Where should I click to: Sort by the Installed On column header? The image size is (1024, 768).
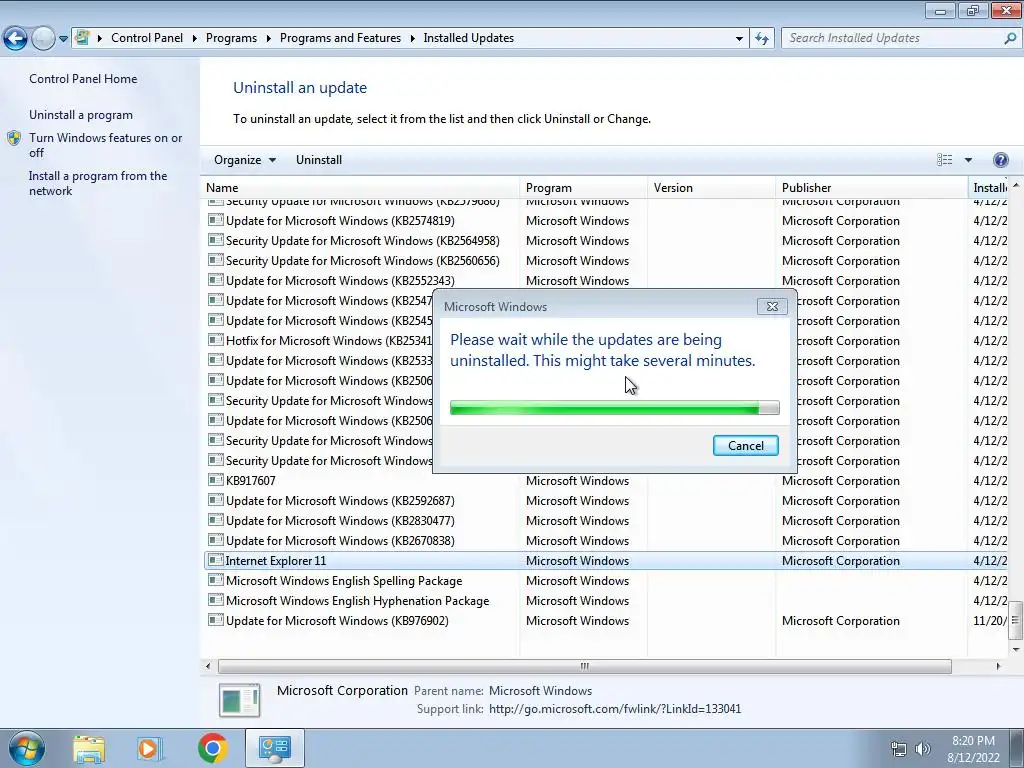point(989,187)
